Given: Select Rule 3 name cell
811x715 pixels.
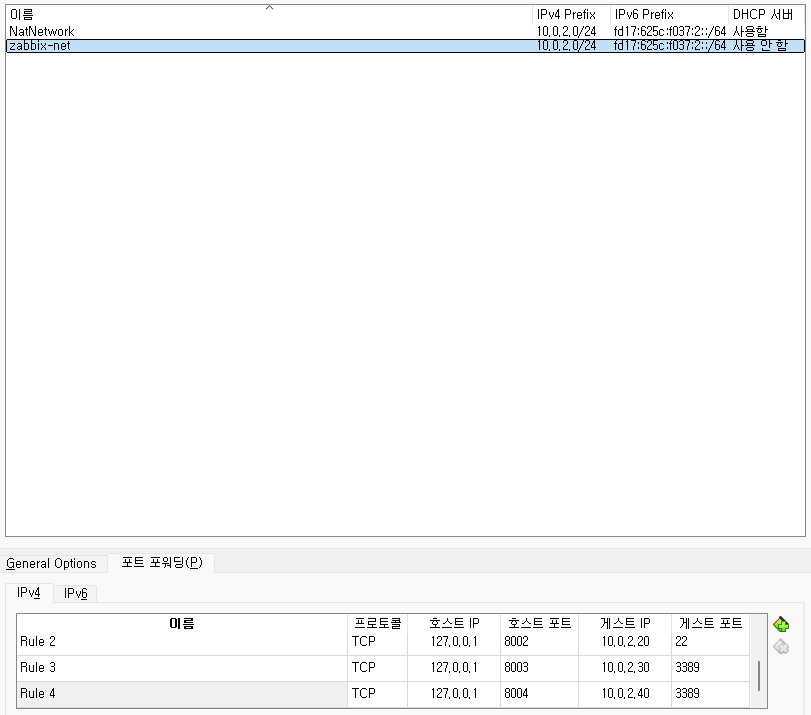Looking at the screenshot, I should click(x=182, y=667).
